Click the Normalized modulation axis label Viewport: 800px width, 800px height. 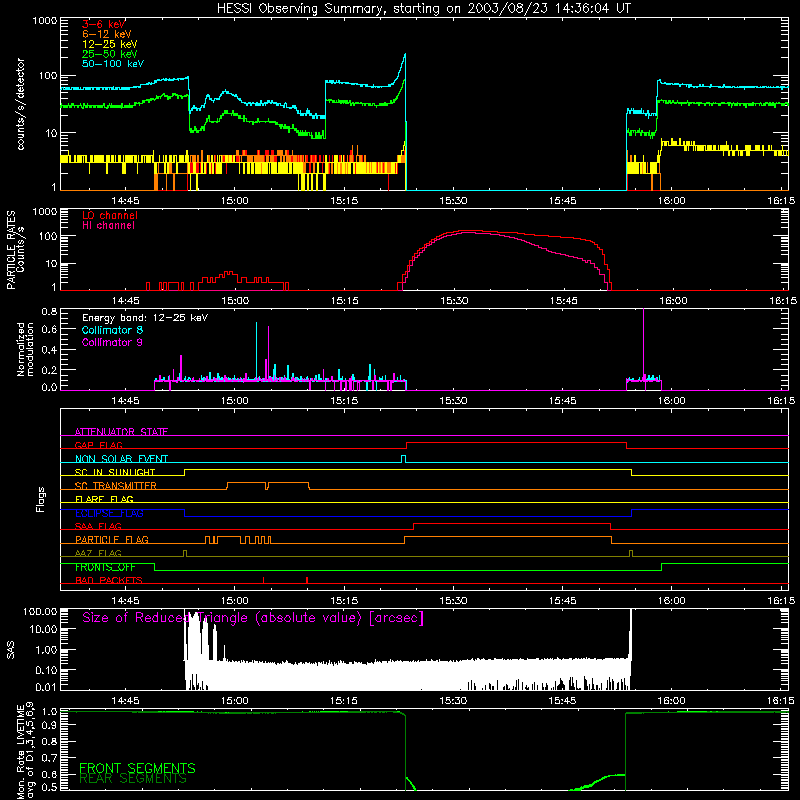(x=26, y=349)
